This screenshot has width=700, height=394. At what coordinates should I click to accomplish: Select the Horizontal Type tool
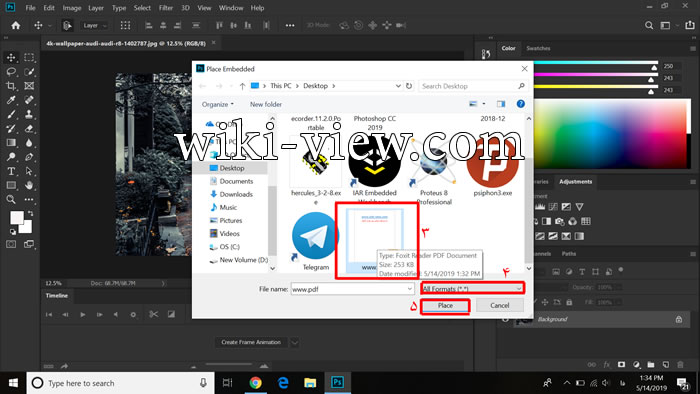pos(11,171)
